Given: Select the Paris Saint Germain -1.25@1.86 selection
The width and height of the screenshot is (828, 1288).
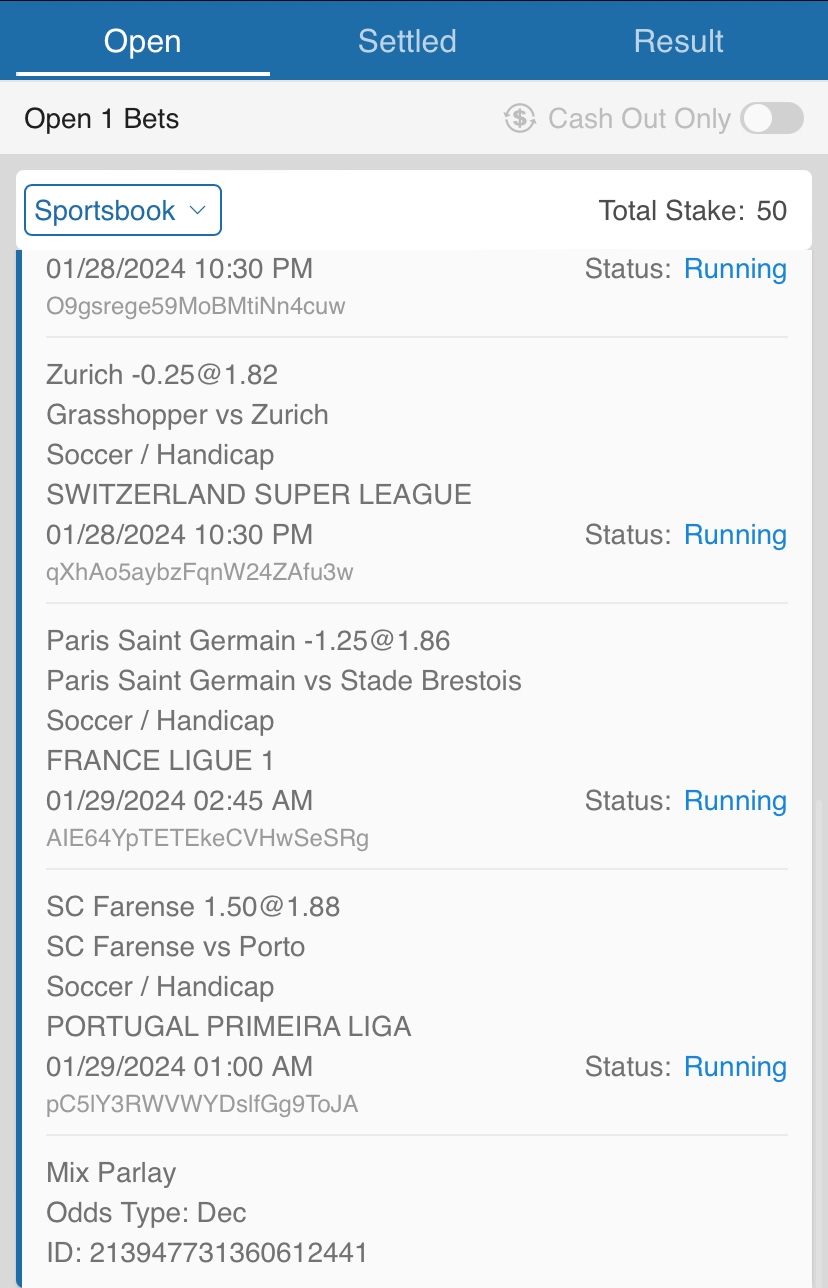Looking at the screenshot, I should (x=248, y=641).
